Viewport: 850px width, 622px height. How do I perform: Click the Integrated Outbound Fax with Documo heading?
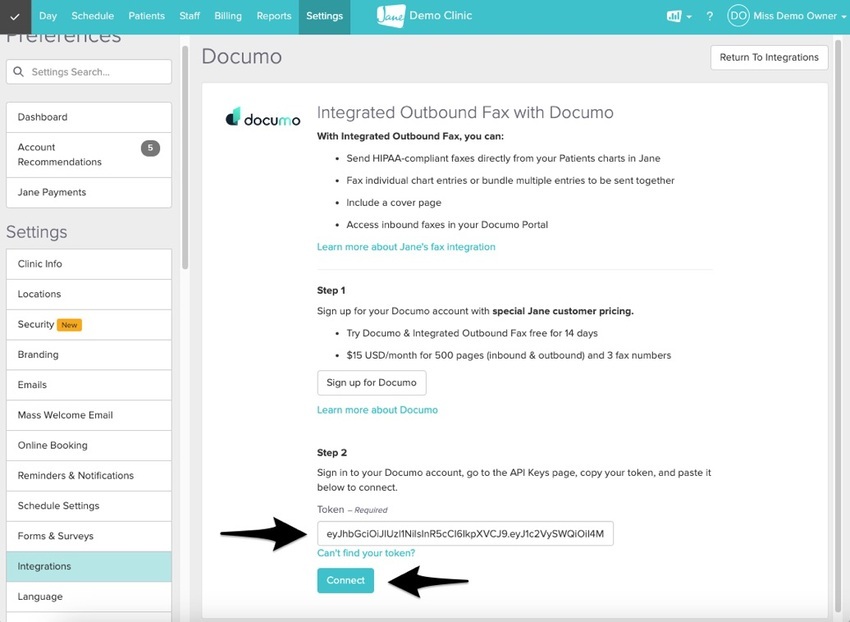pos(465,112)
